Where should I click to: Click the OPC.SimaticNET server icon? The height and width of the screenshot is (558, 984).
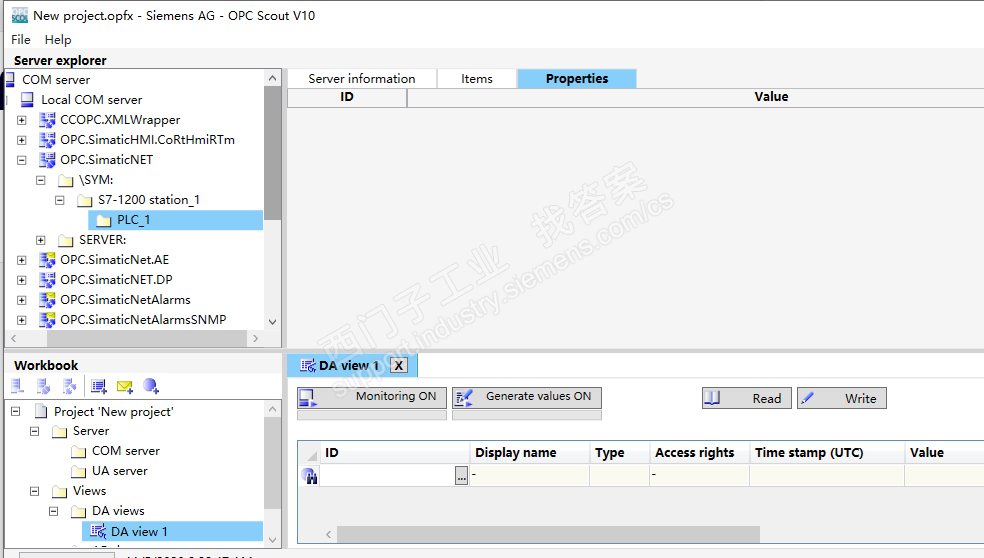(47, 160)
